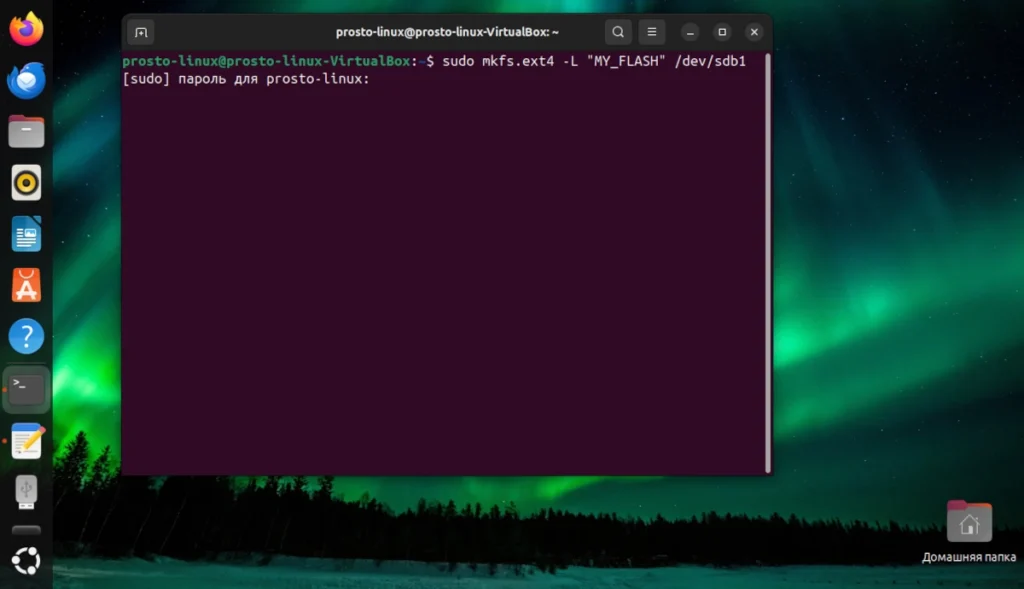Click the terminal title bar text
Image resolution: width=1024 pixels, height=589 pixels.
click(447, 32)
